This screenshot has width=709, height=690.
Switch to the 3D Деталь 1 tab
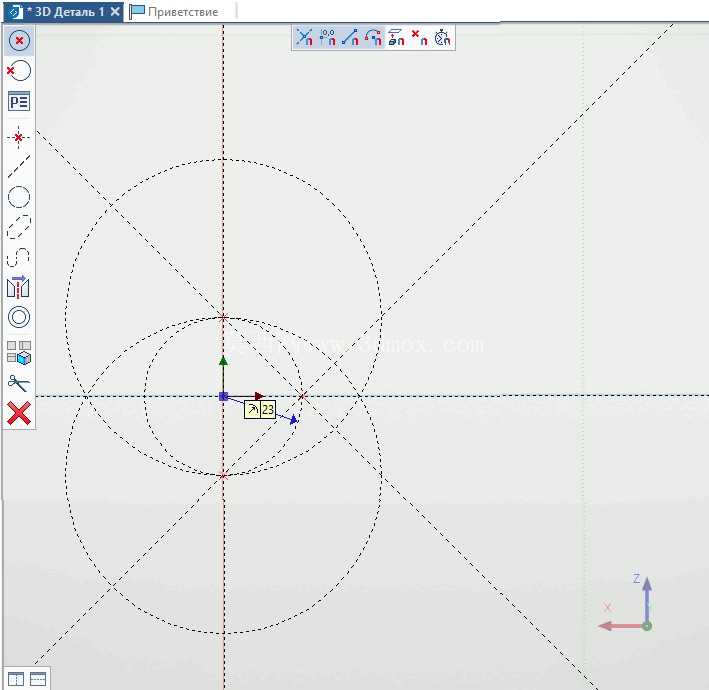tap(65, 12)
